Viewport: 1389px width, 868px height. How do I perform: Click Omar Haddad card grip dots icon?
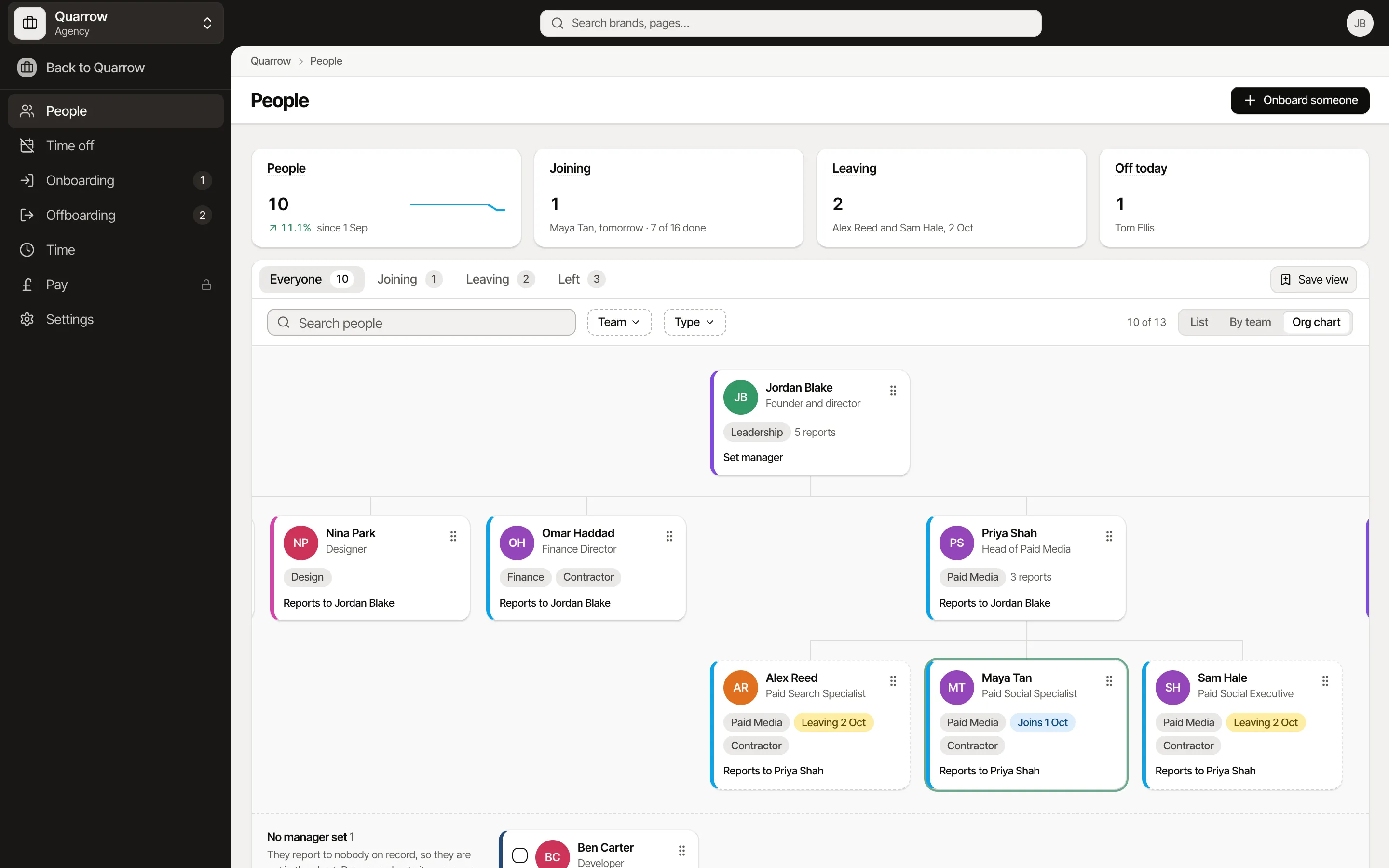pos(669,536)
